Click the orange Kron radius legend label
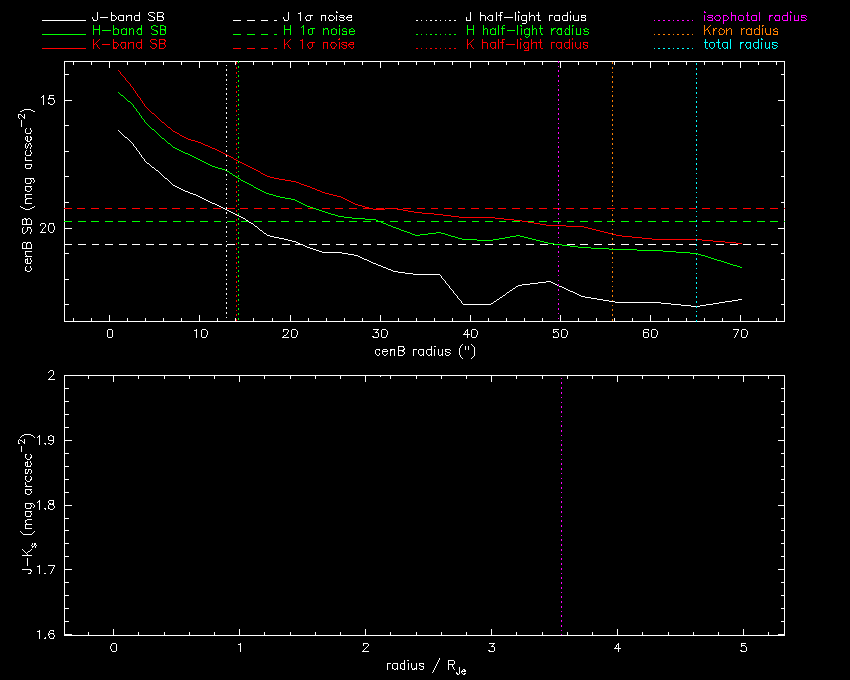The width and height of the screenshot is (850, 680). (739, 31)
